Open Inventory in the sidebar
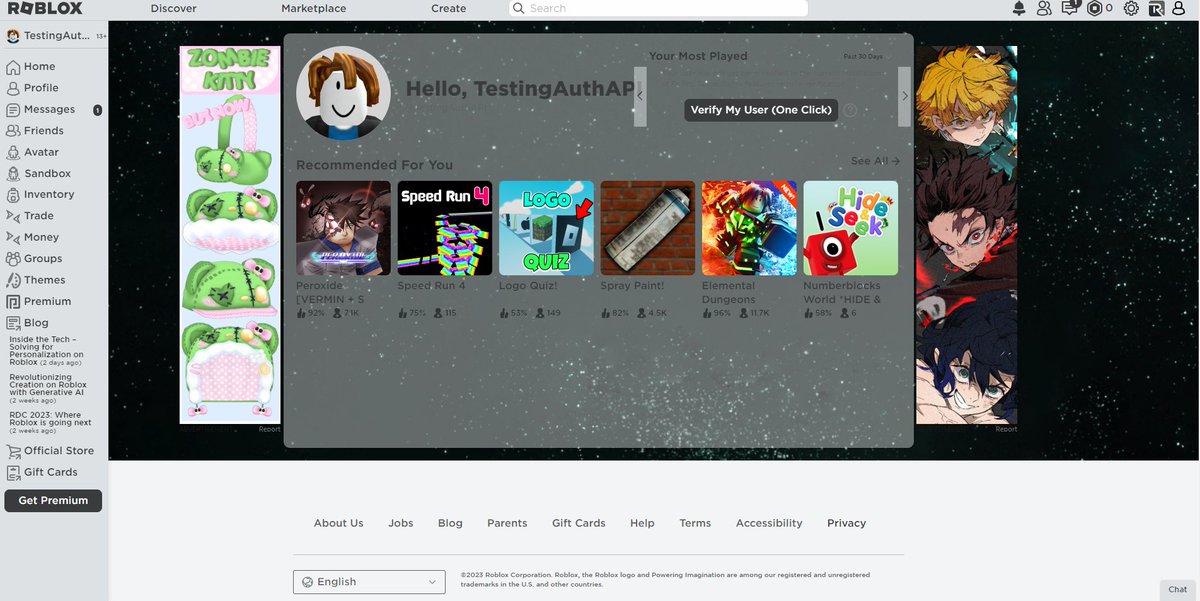The height and width of the screenshot is (601, 1200). (40, 195)
